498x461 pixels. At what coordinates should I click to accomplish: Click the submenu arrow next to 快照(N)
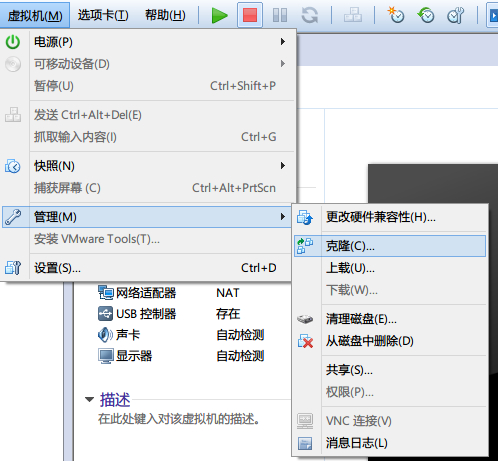283,166
